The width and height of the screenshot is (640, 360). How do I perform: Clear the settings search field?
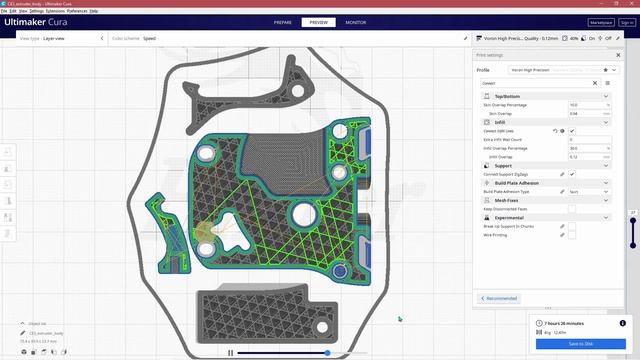click(x=595, y=83)
